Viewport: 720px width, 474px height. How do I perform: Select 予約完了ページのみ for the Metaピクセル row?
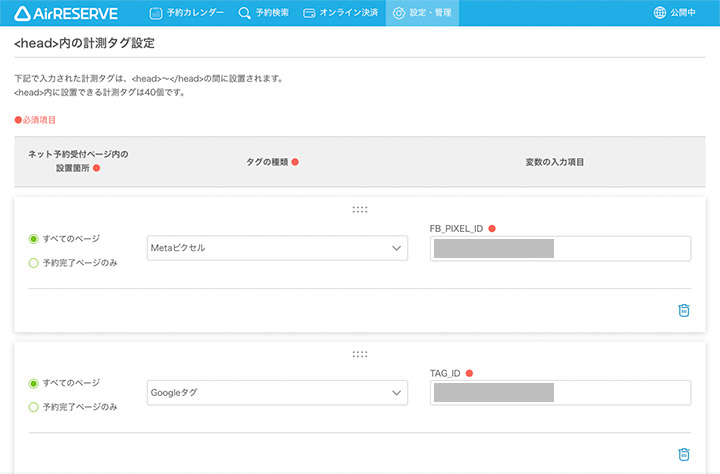34,263
